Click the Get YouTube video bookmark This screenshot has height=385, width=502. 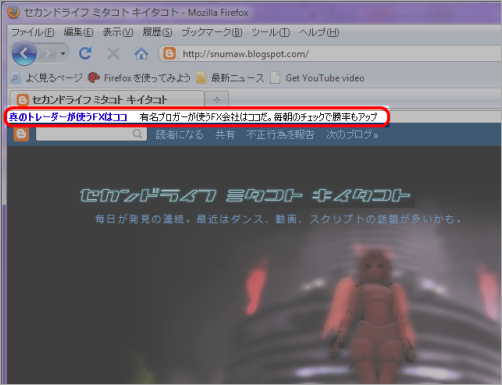point(317,78)
